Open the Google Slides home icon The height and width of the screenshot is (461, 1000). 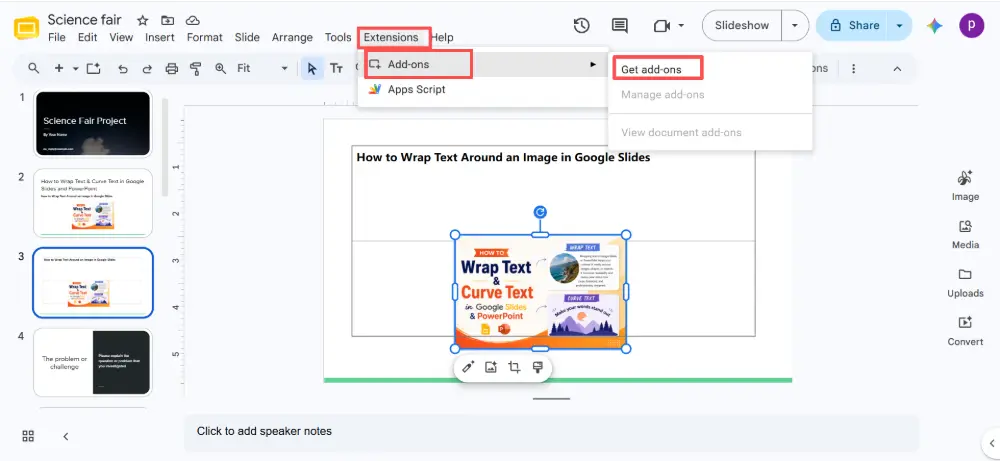tap(26, 29)
